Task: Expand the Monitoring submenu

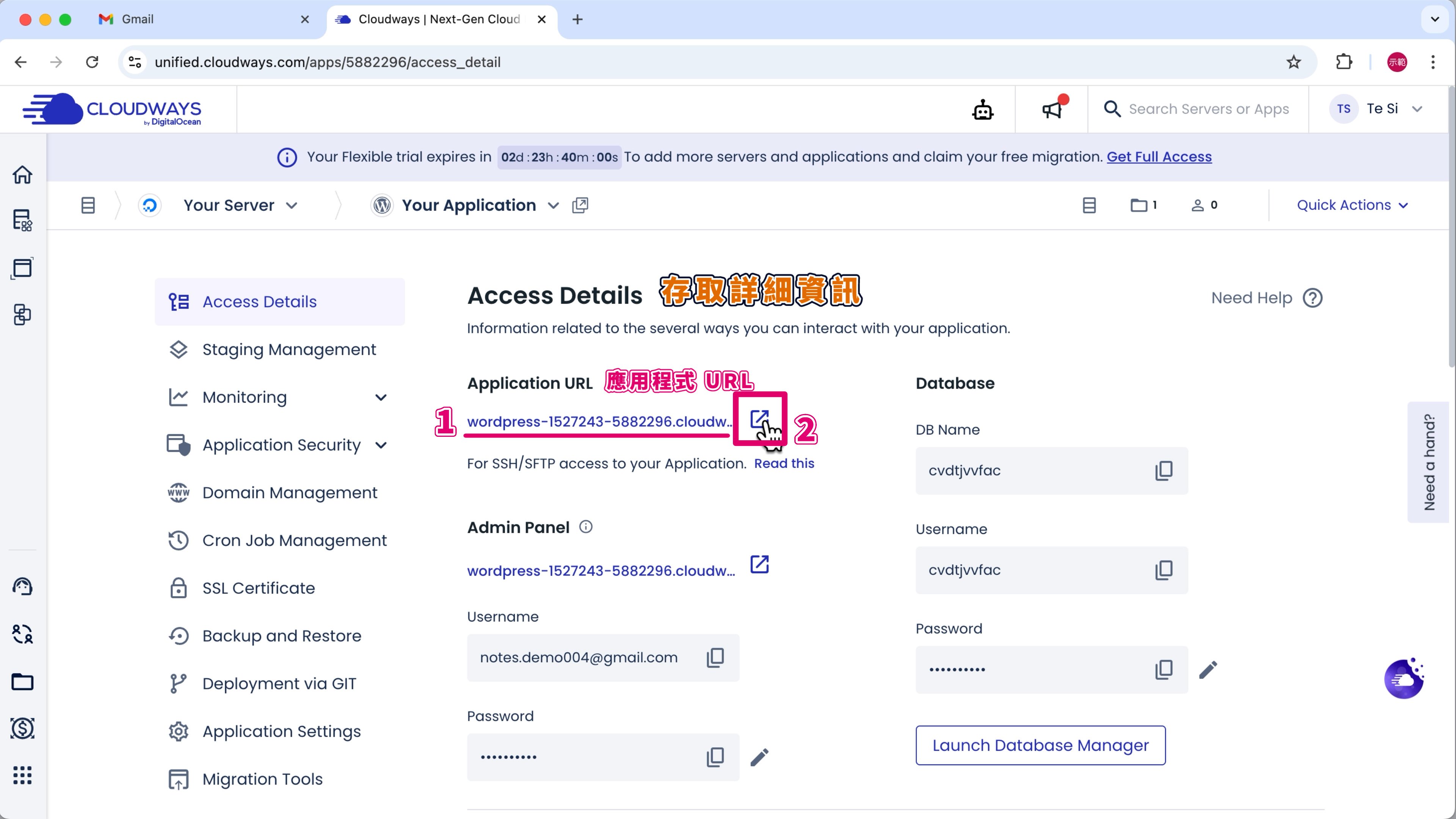Action: [x=381, y=397]
